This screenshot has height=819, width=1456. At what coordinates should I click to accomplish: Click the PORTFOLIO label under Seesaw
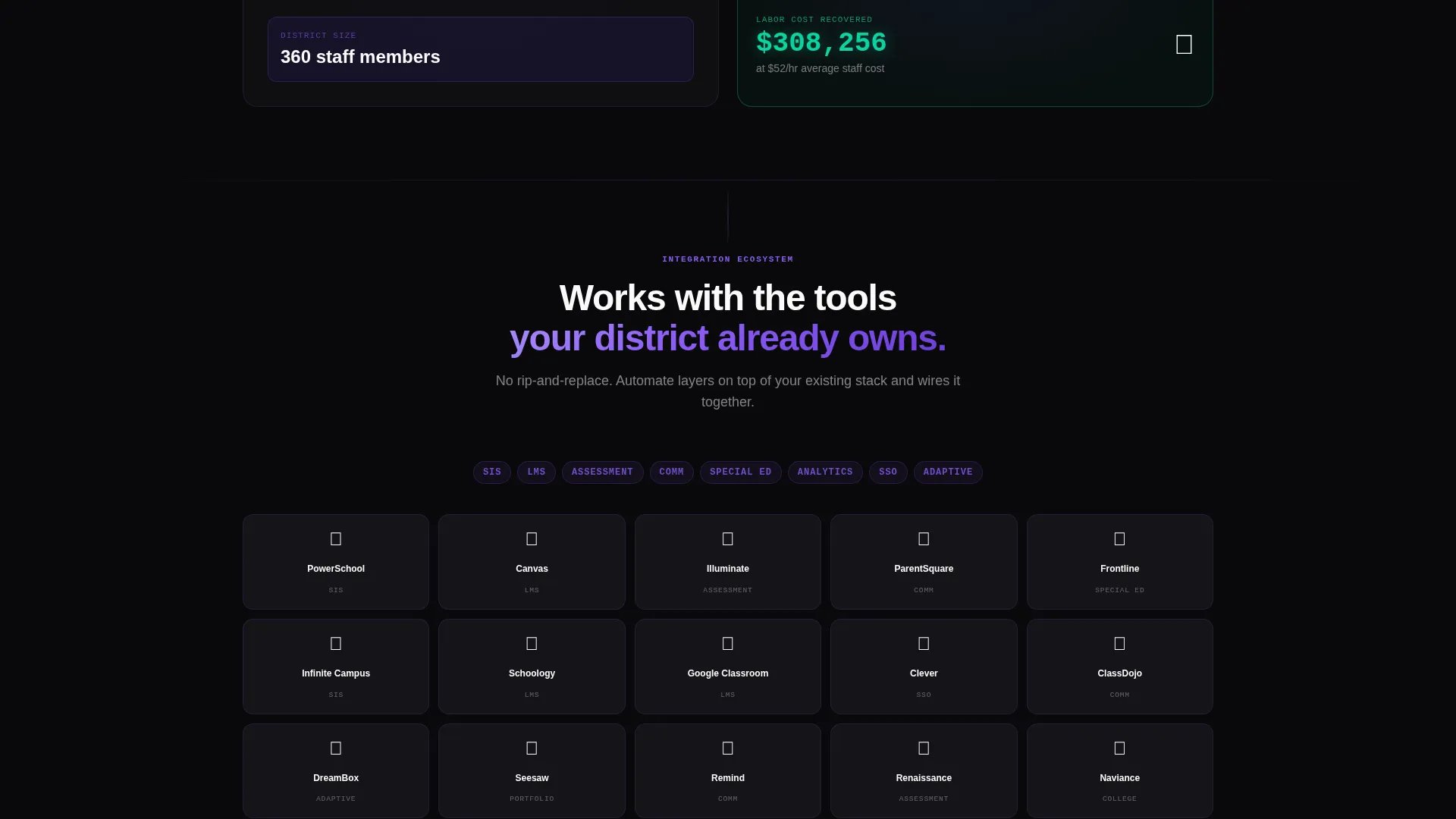pyautogui.click(x=532, y=799)
